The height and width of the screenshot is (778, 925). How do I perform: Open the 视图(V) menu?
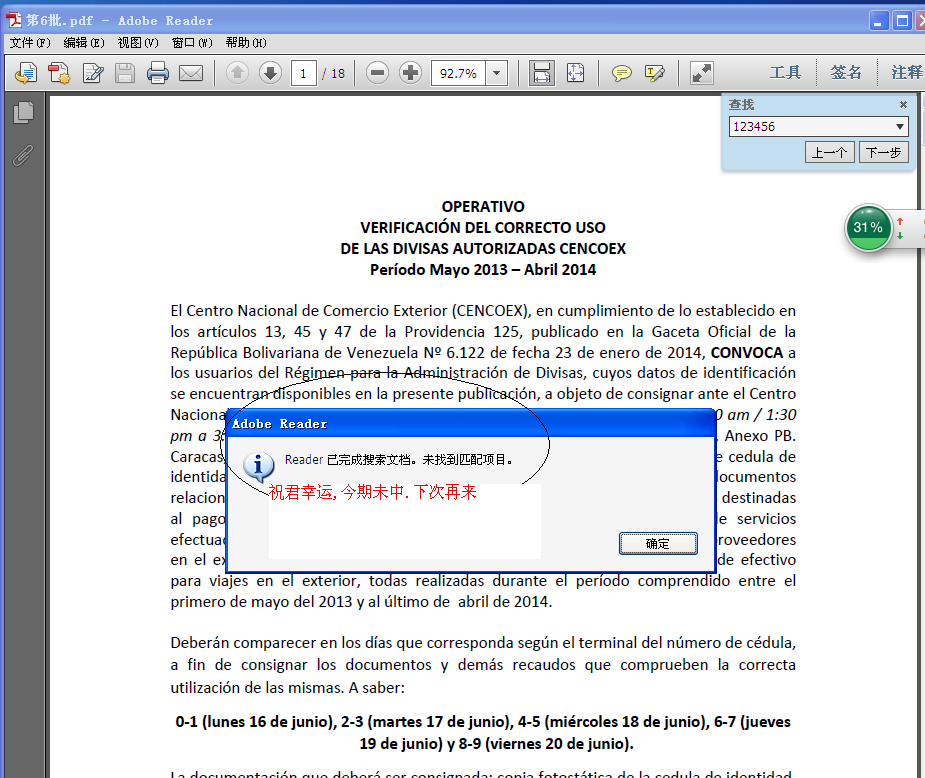pos(138,42)
